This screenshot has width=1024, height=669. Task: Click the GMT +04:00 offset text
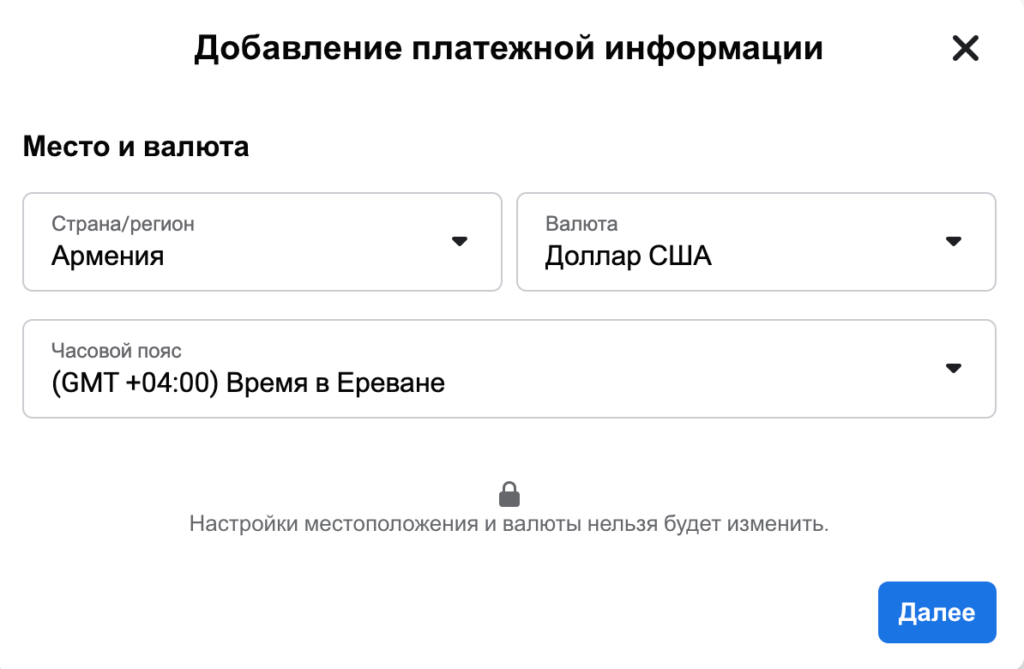135,382
